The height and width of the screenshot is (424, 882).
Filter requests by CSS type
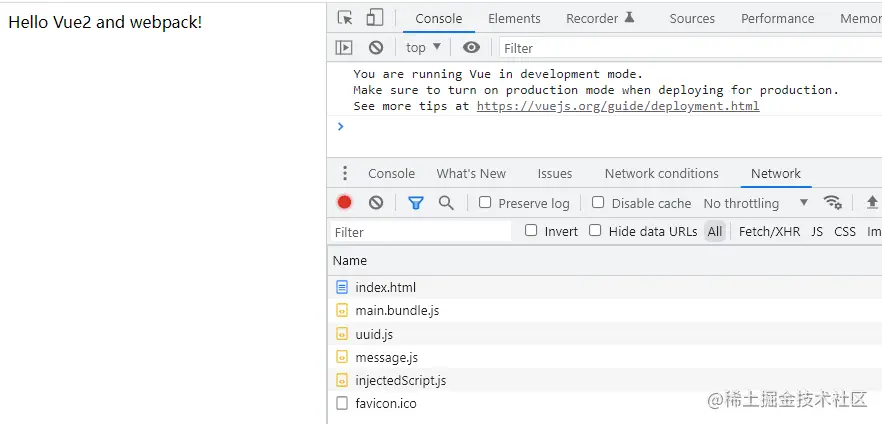point(845,232)
